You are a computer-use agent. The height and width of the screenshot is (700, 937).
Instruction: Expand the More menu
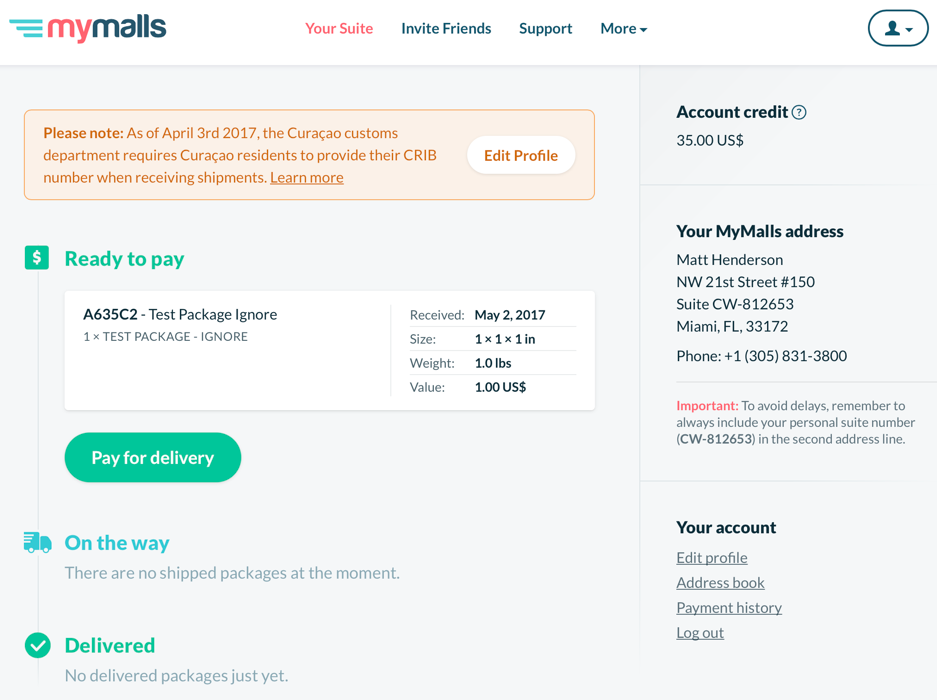pos(624,28)
